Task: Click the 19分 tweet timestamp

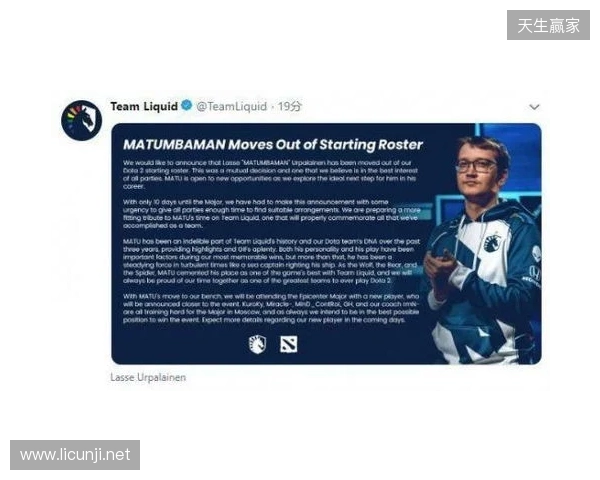Action: (x=290, y=106)
